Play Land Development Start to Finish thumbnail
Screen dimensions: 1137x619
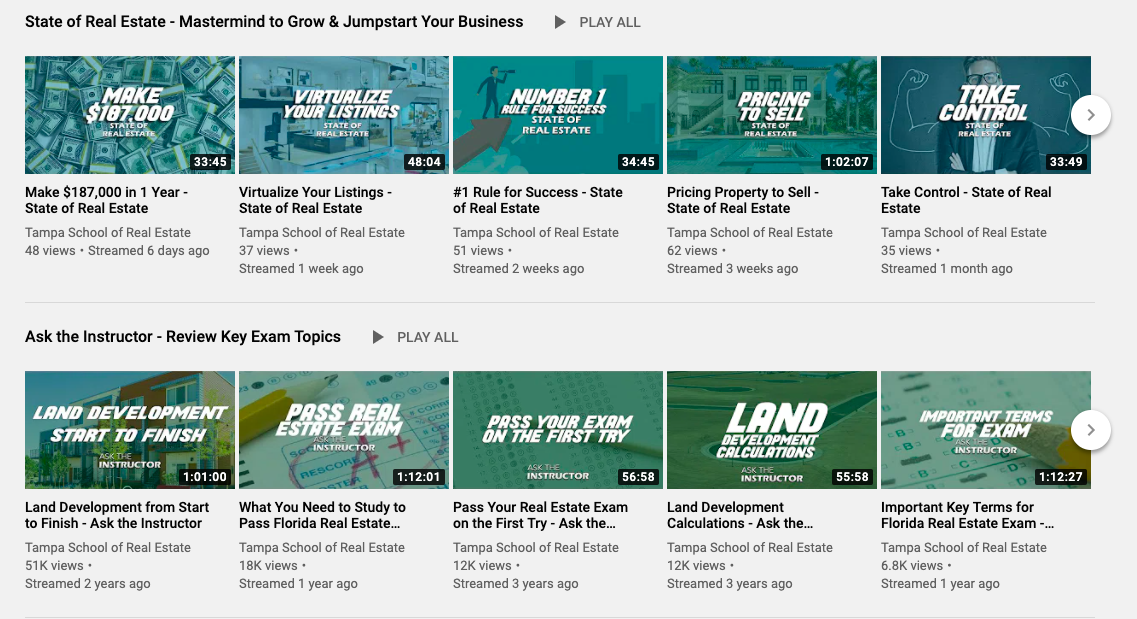[130, 430]
